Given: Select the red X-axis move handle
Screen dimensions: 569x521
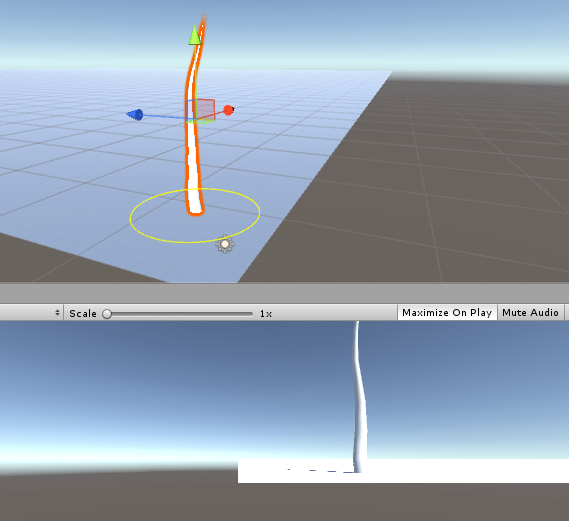Looking at the screenshot, I should point(229,110).
